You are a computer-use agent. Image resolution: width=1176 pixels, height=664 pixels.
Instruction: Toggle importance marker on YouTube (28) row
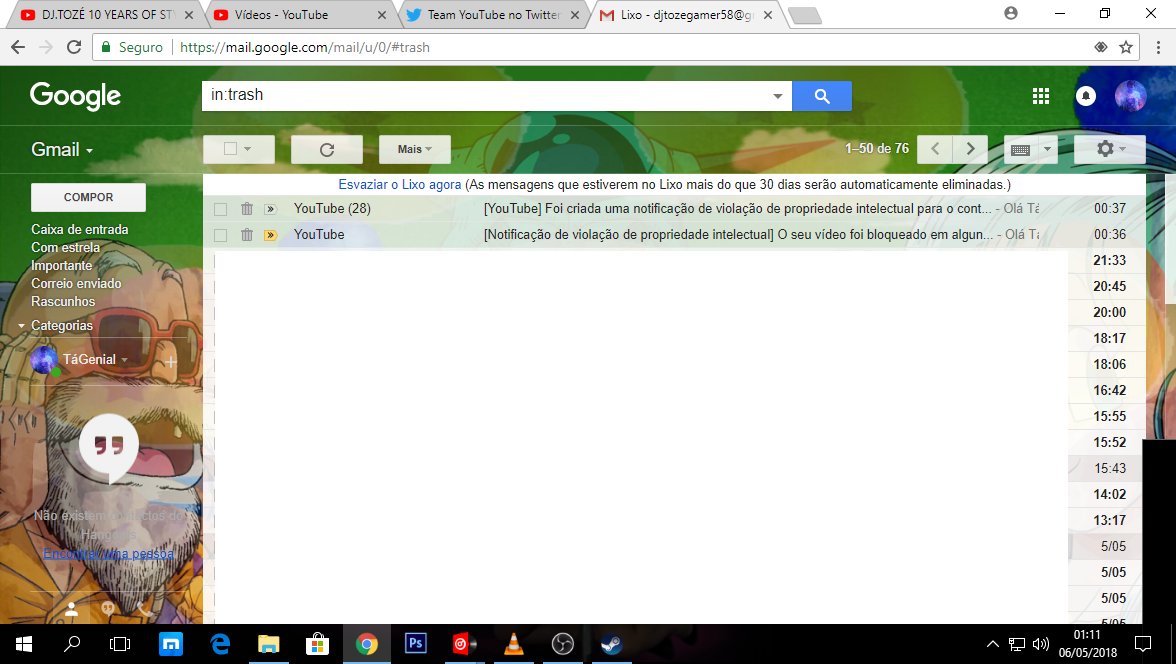(x=271, y=209)
